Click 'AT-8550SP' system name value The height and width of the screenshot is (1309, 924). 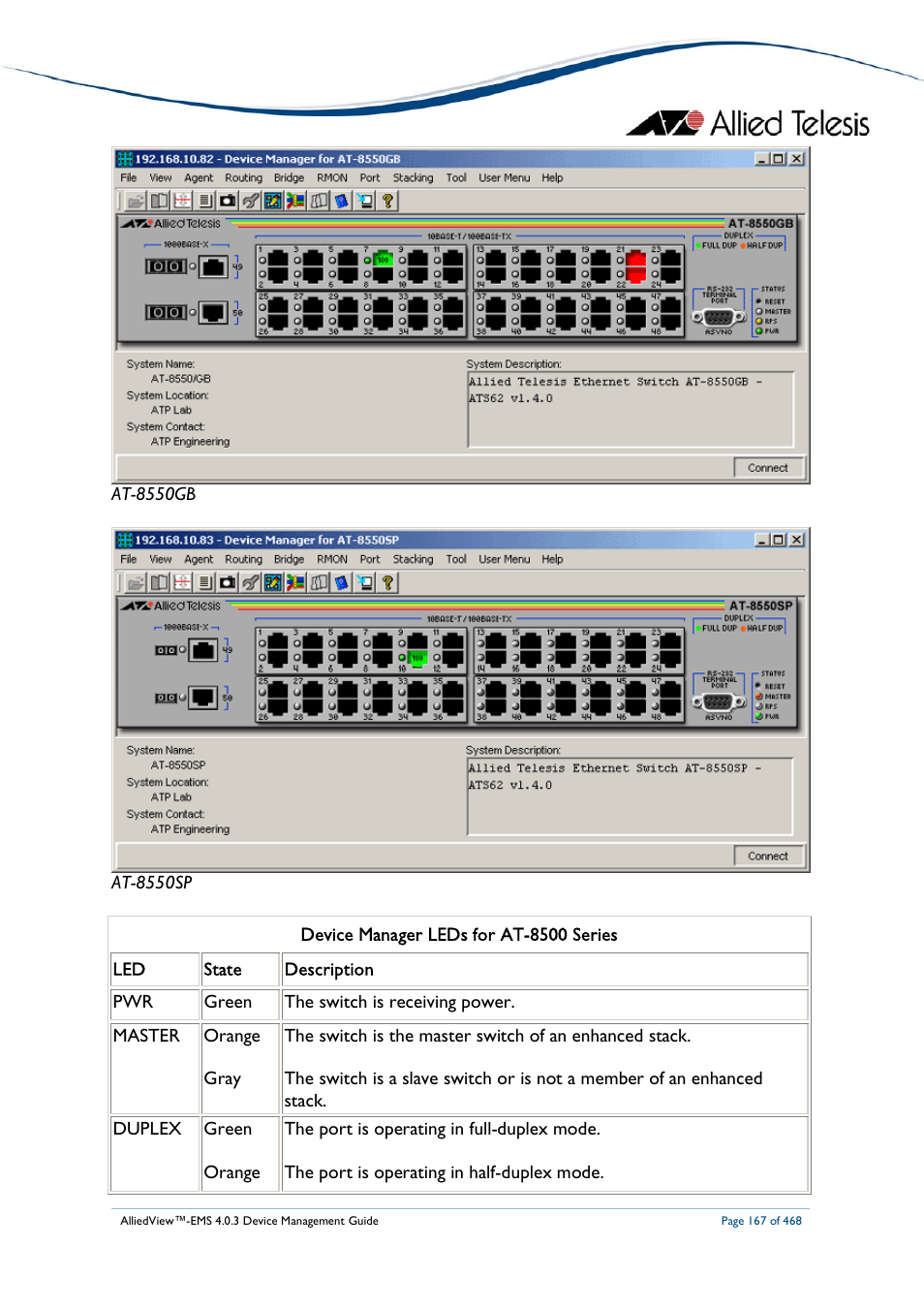178,765
